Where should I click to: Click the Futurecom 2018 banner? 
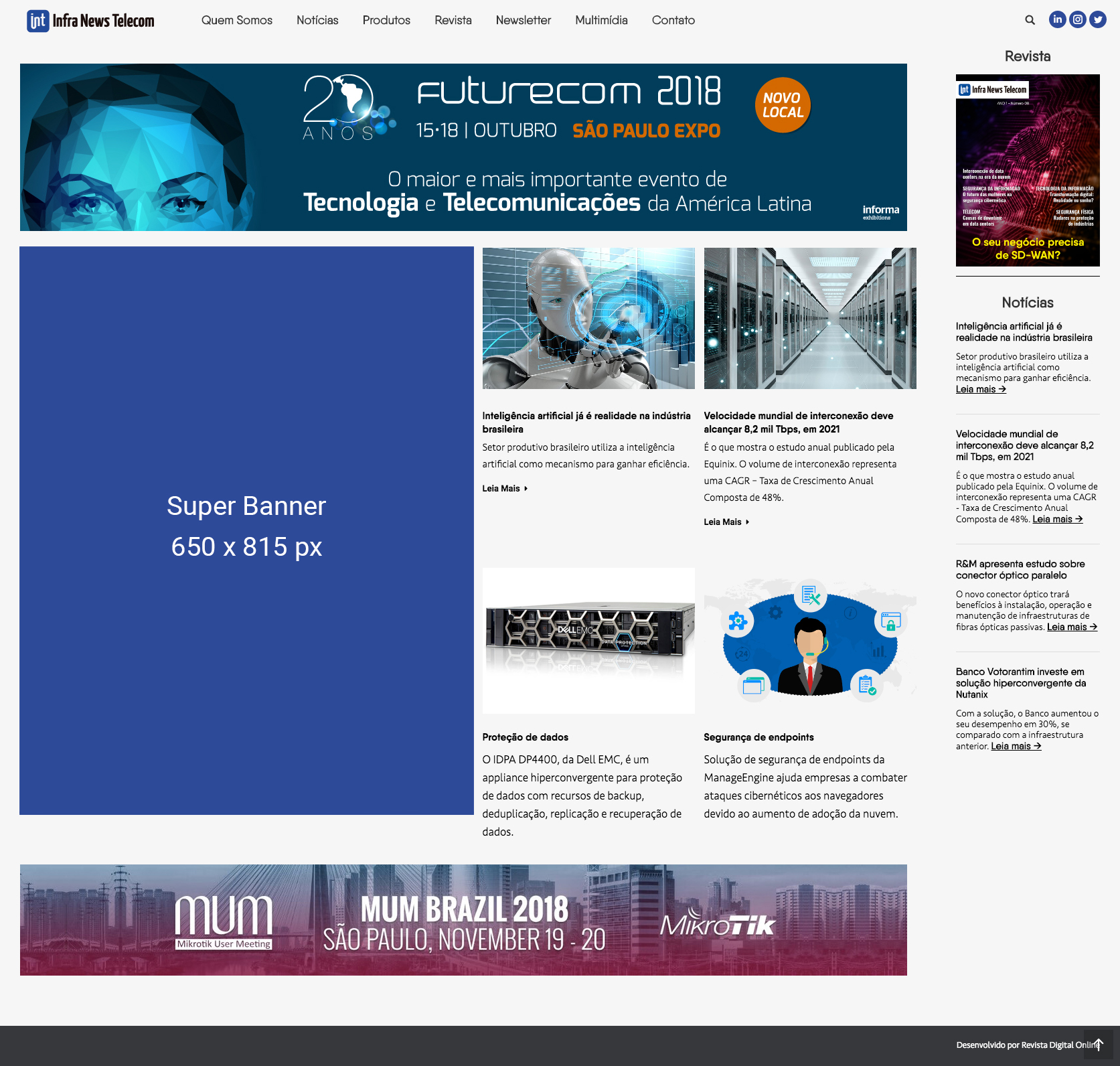(463, 147)
